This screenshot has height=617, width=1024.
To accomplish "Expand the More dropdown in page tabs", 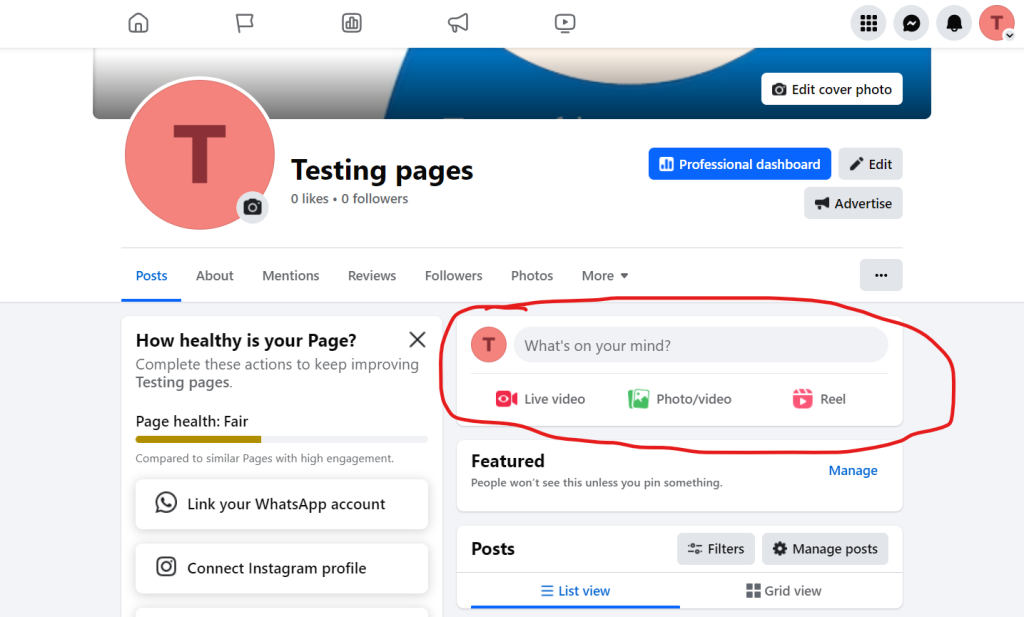I will [605, 276].
